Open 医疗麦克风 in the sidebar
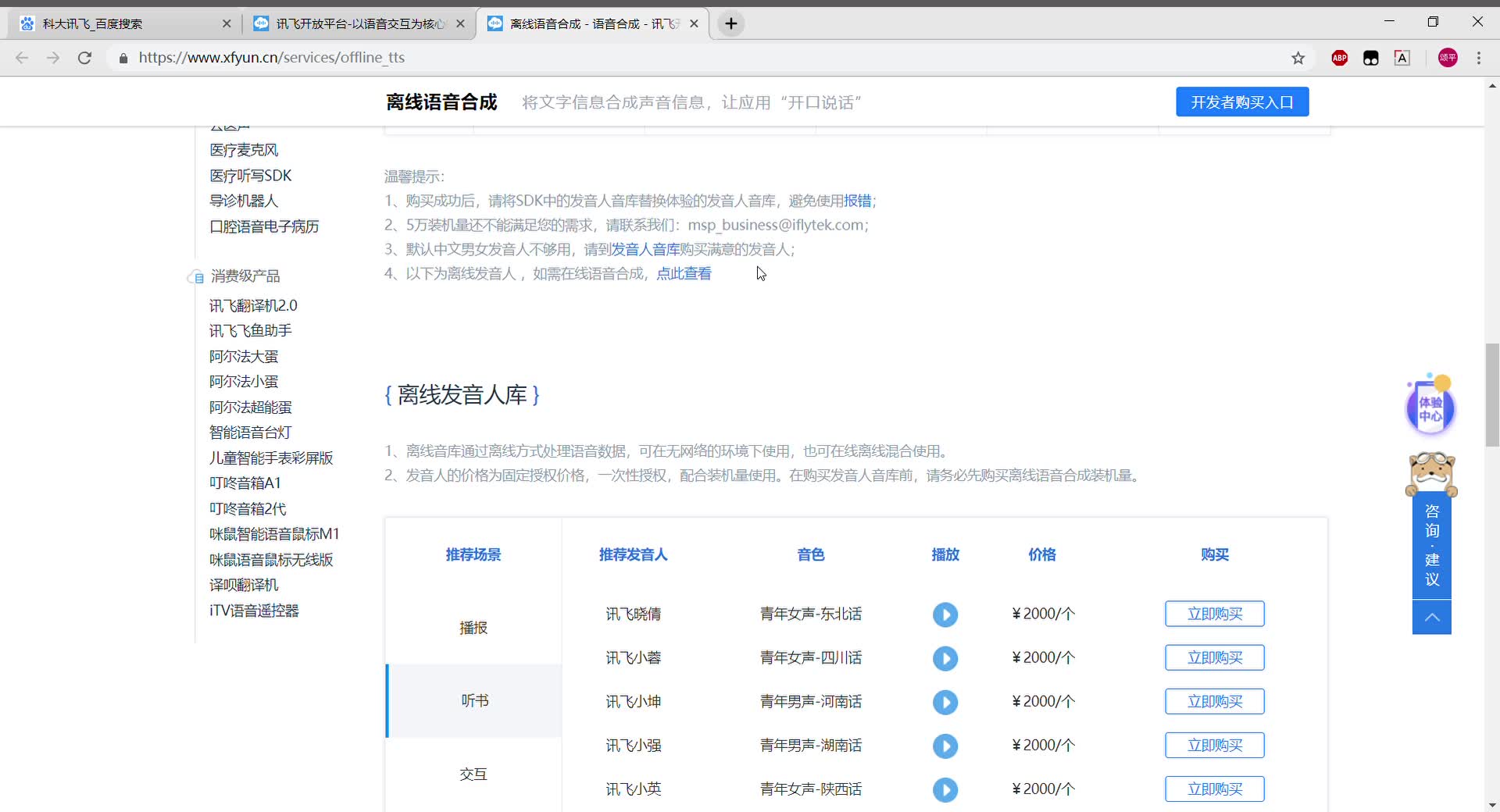The width and height of the screenshot is (1500, 812). [244, 150]
